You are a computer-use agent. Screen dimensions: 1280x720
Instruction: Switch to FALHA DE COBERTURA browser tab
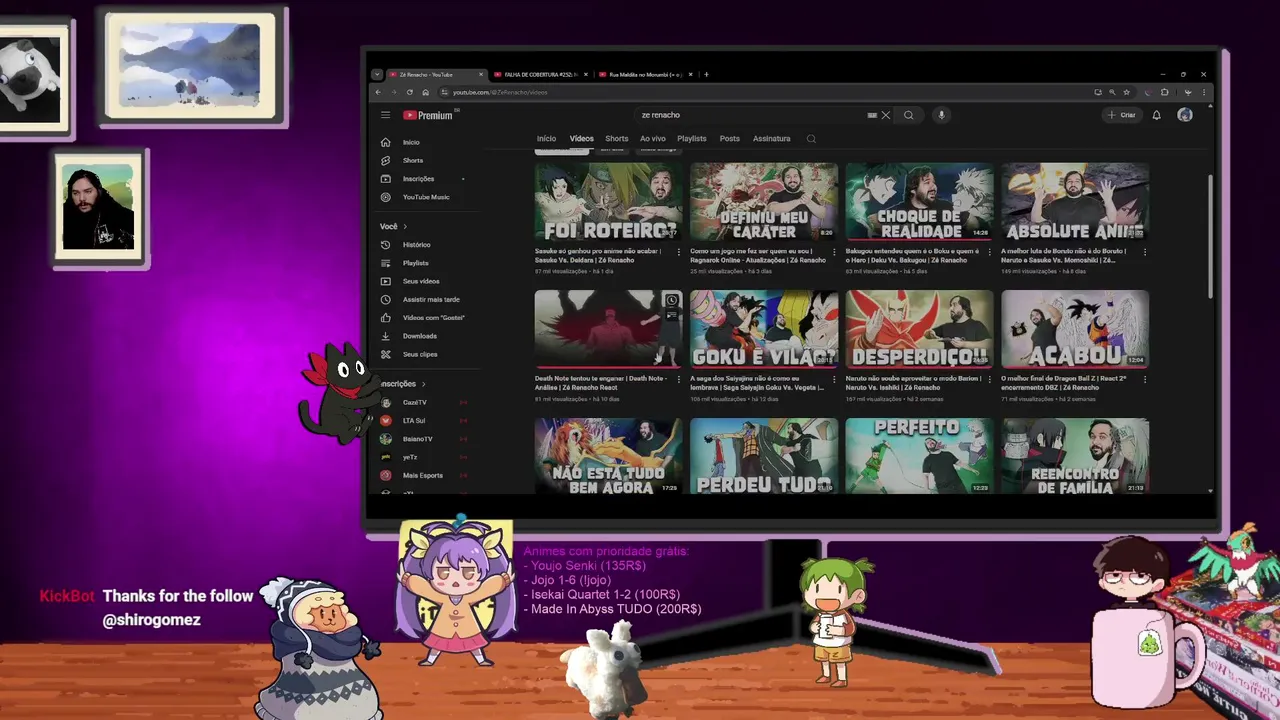click(x=540, y=75)
